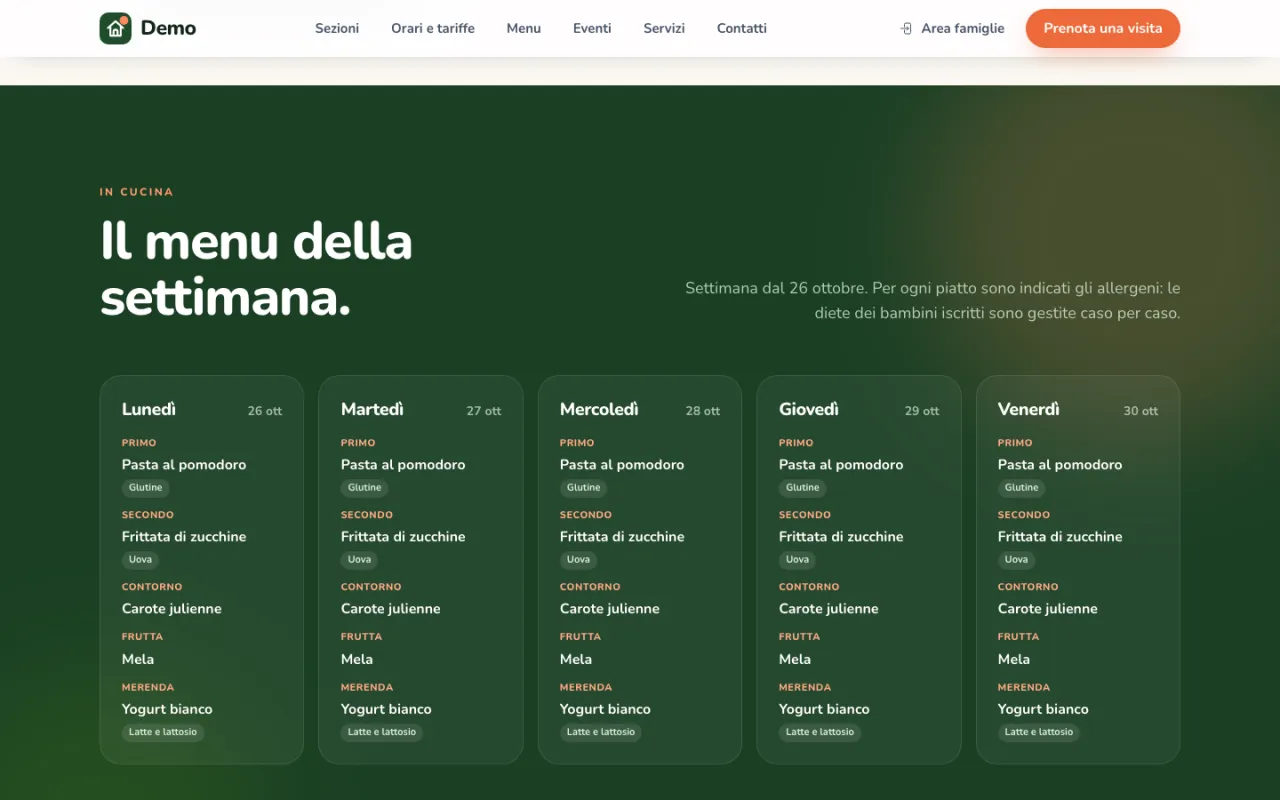This screenshot has width=1280, height=800.
Task: Select the Lunedì day heading
Action: pos(149,409)
